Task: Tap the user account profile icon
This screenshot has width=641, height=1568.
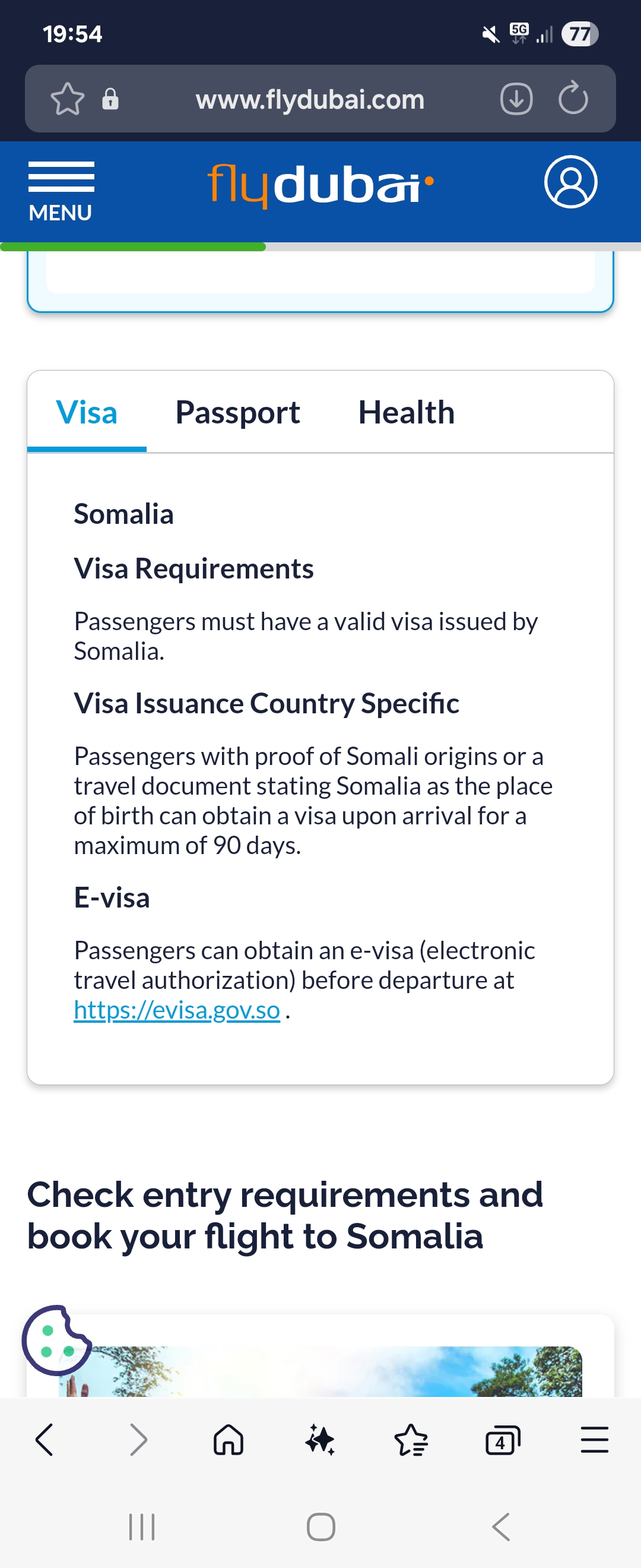Action: coord(570,182)
